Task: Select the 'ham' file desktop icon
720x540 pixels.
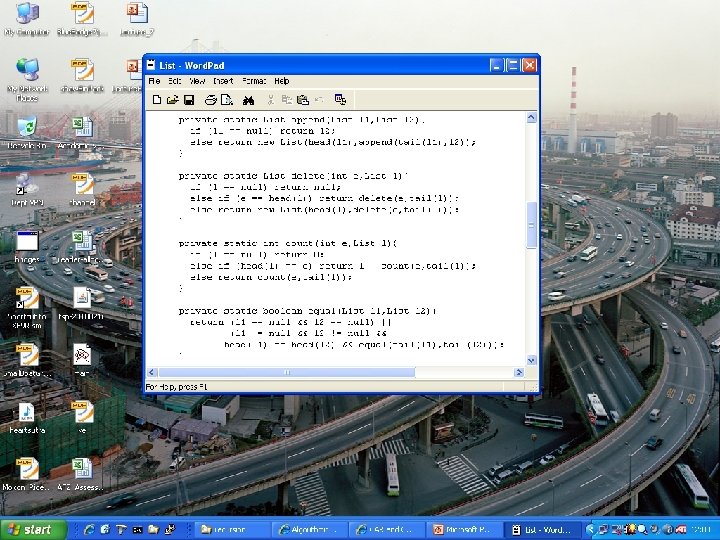Action: [82, 360]
